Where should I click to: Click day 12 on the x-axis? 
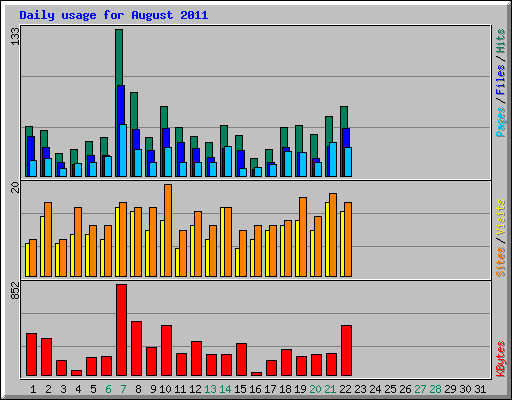coord(195,389)
